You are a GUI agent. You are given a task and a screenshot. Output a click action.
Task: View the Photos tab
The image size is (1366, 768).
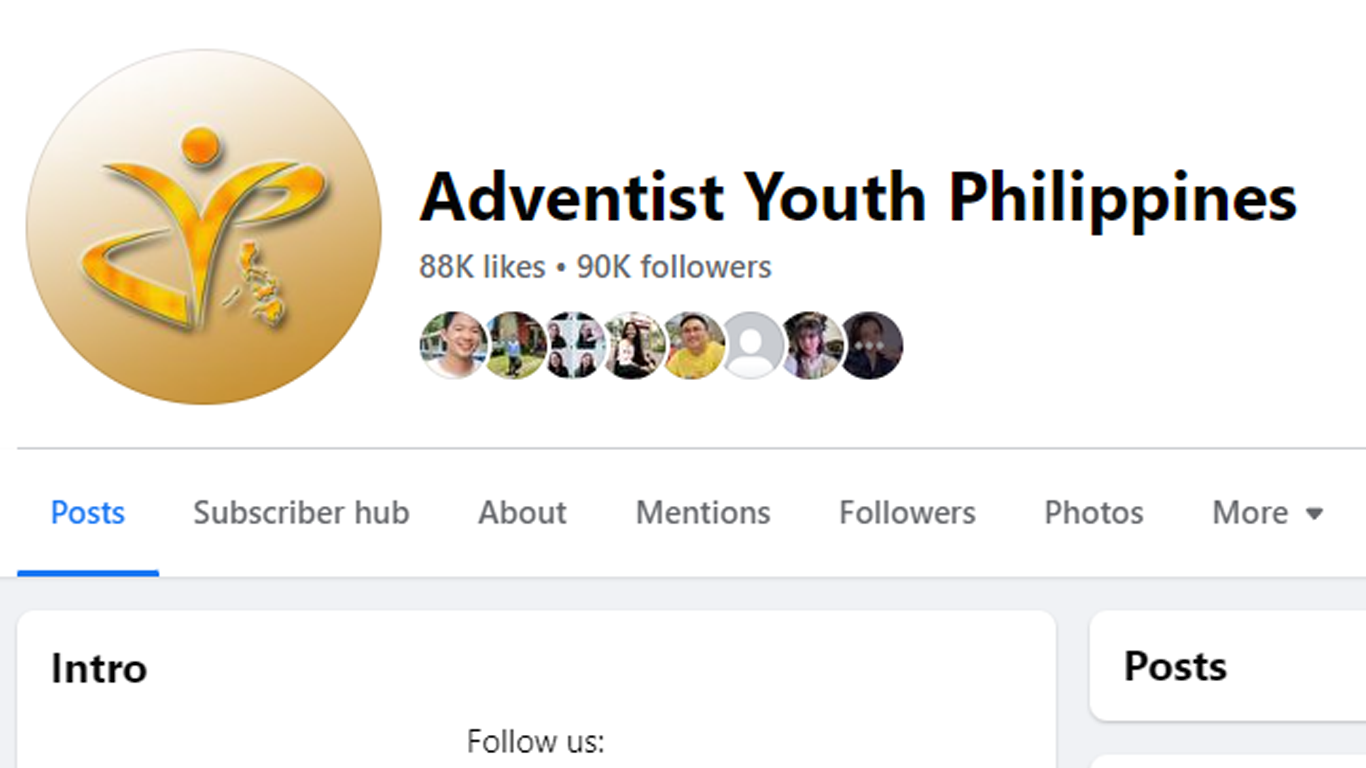coord(1093,513)
